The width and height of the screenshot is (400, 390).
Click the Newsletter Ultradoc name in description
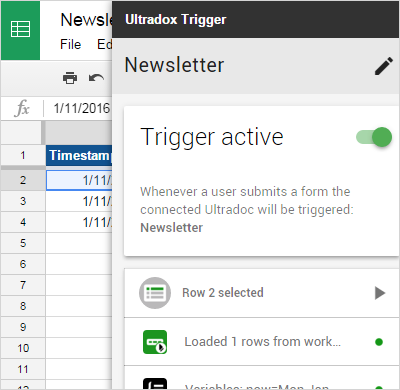tap(171, 228)
